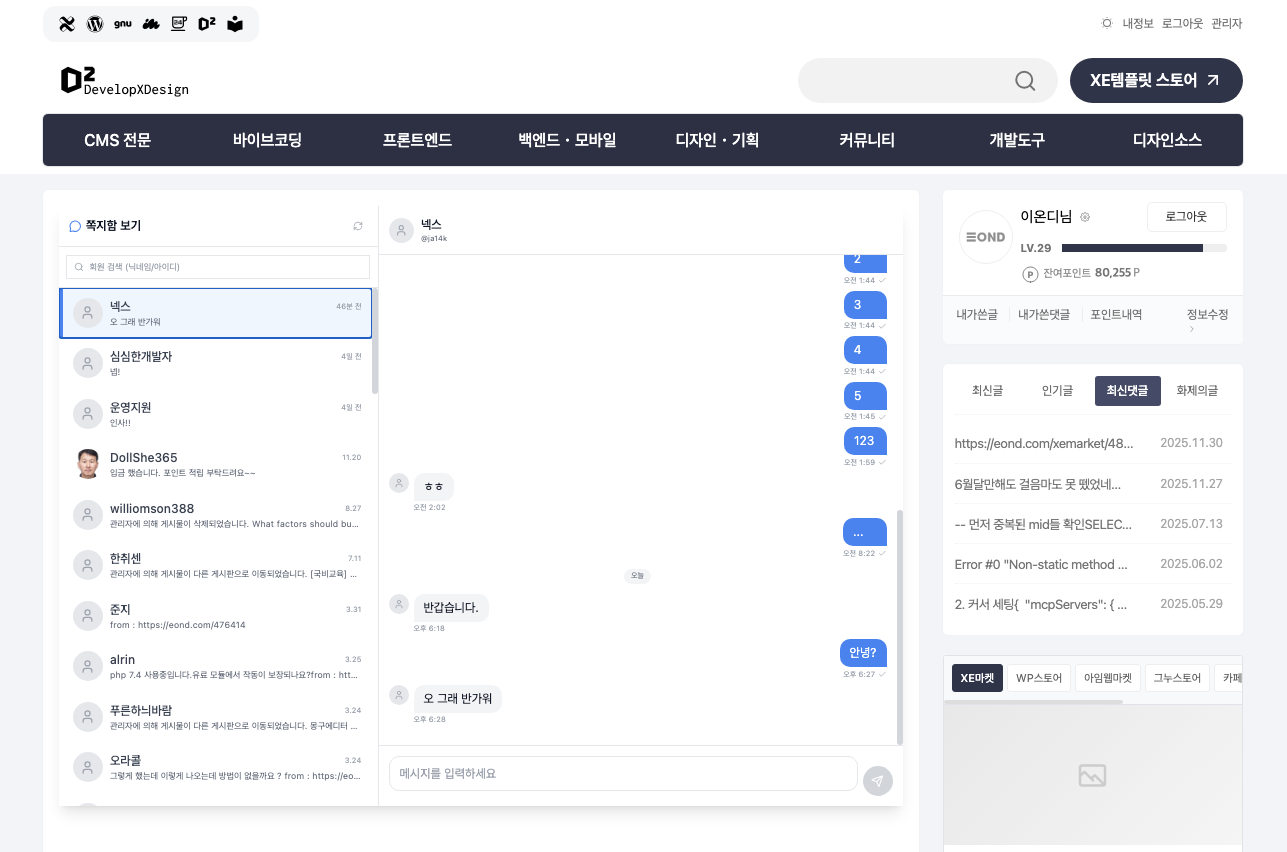Click the gear icon beside 이온디님
The width and height of the screenshot is (1287, 852).
tap(1085, 217)
